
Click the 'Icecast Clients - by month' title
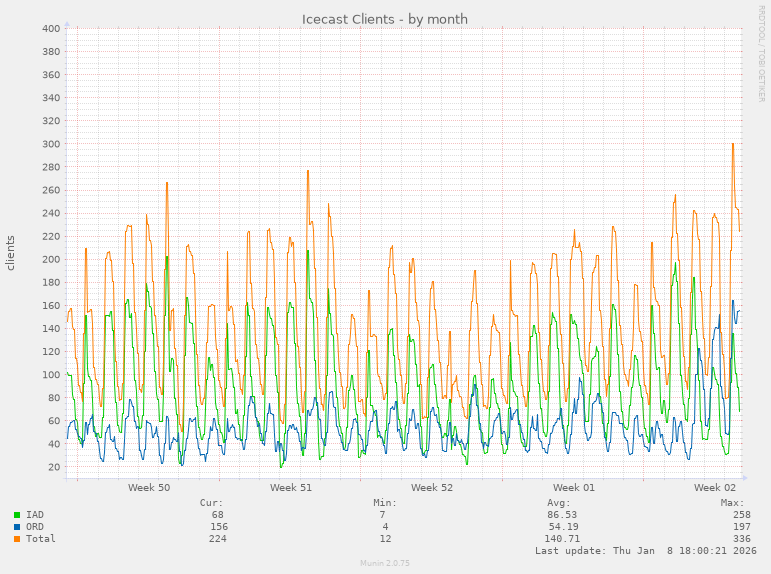(385, 19)
